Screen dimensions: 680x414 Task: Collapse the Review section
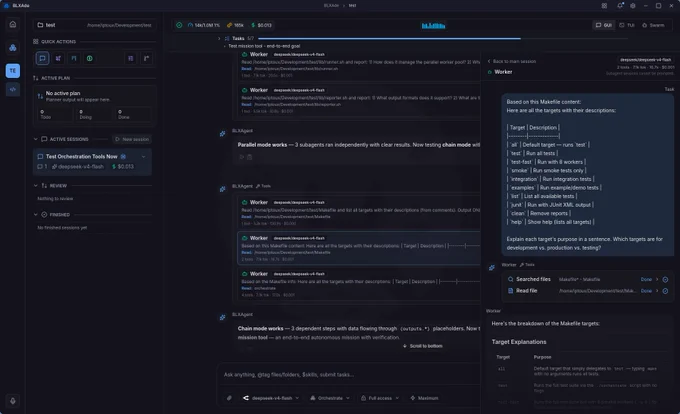[36, 186]
